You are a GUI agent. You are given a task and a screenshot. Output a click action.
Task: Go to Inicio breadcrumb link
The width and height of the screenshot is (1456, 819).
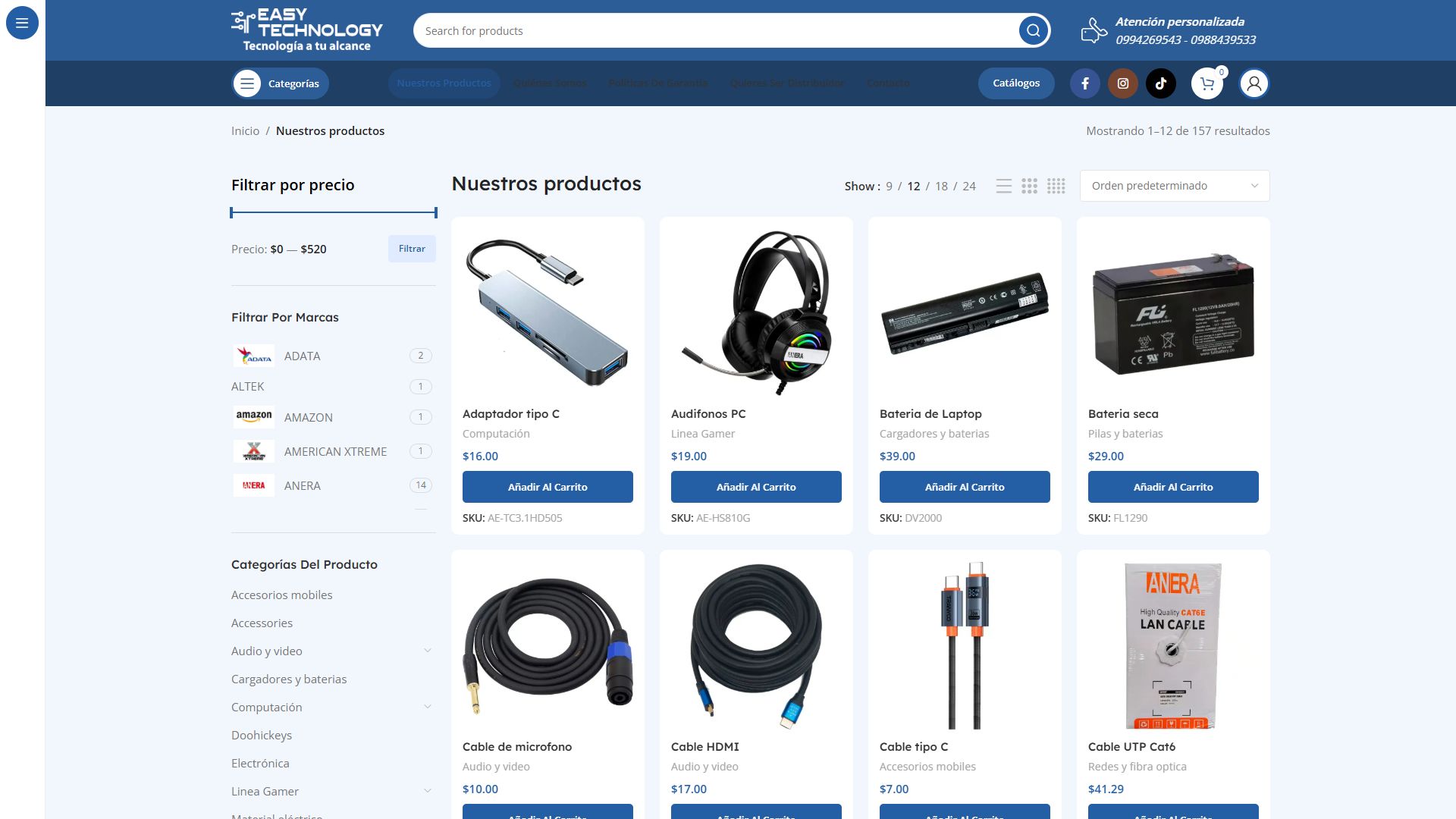(x=245, y=131)
